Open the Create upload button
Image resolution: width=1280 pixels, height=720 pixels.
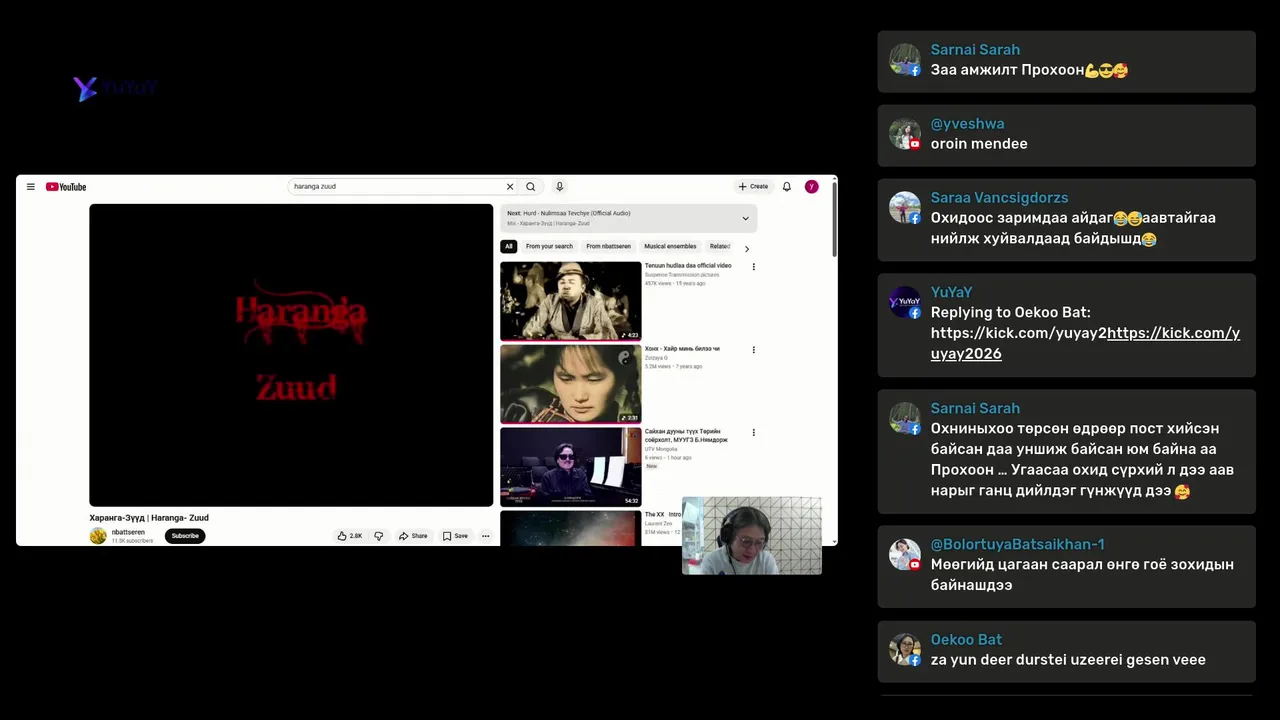(x=753, y=187)
